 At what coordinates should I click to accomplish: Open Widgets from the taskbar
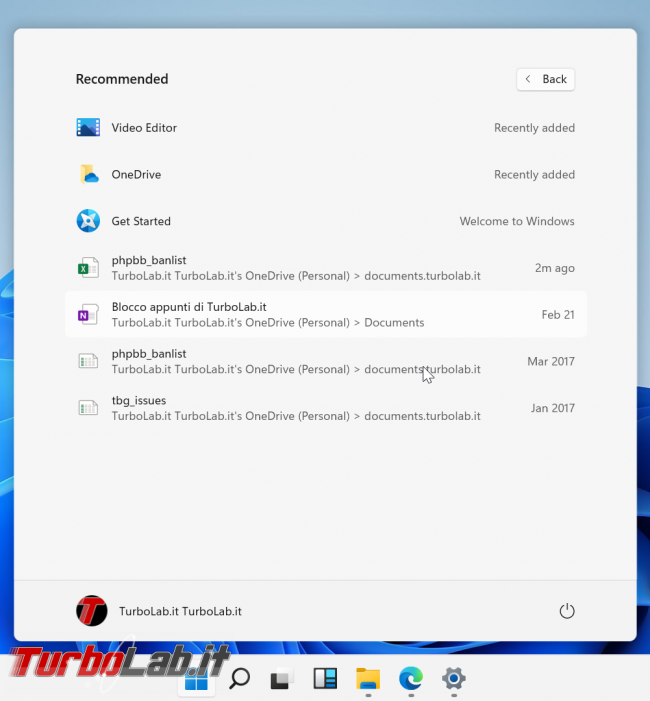click(x=325, y=679)
